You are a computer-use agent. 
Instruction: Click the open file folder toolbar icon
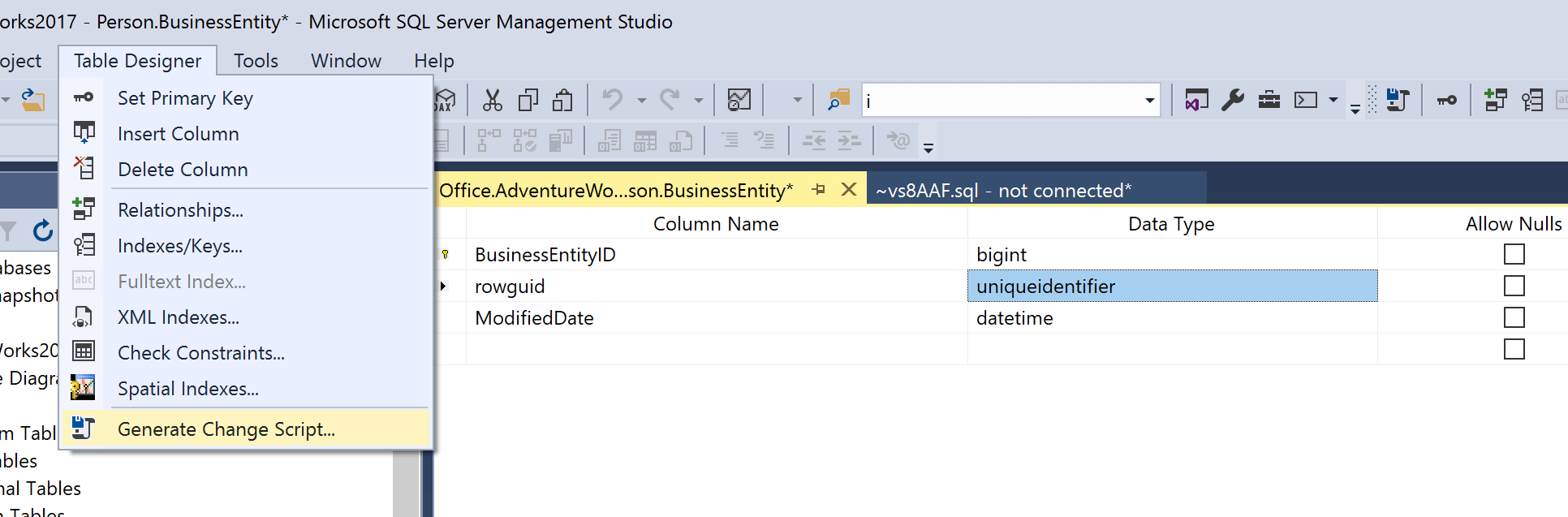[x=32, y=100]
